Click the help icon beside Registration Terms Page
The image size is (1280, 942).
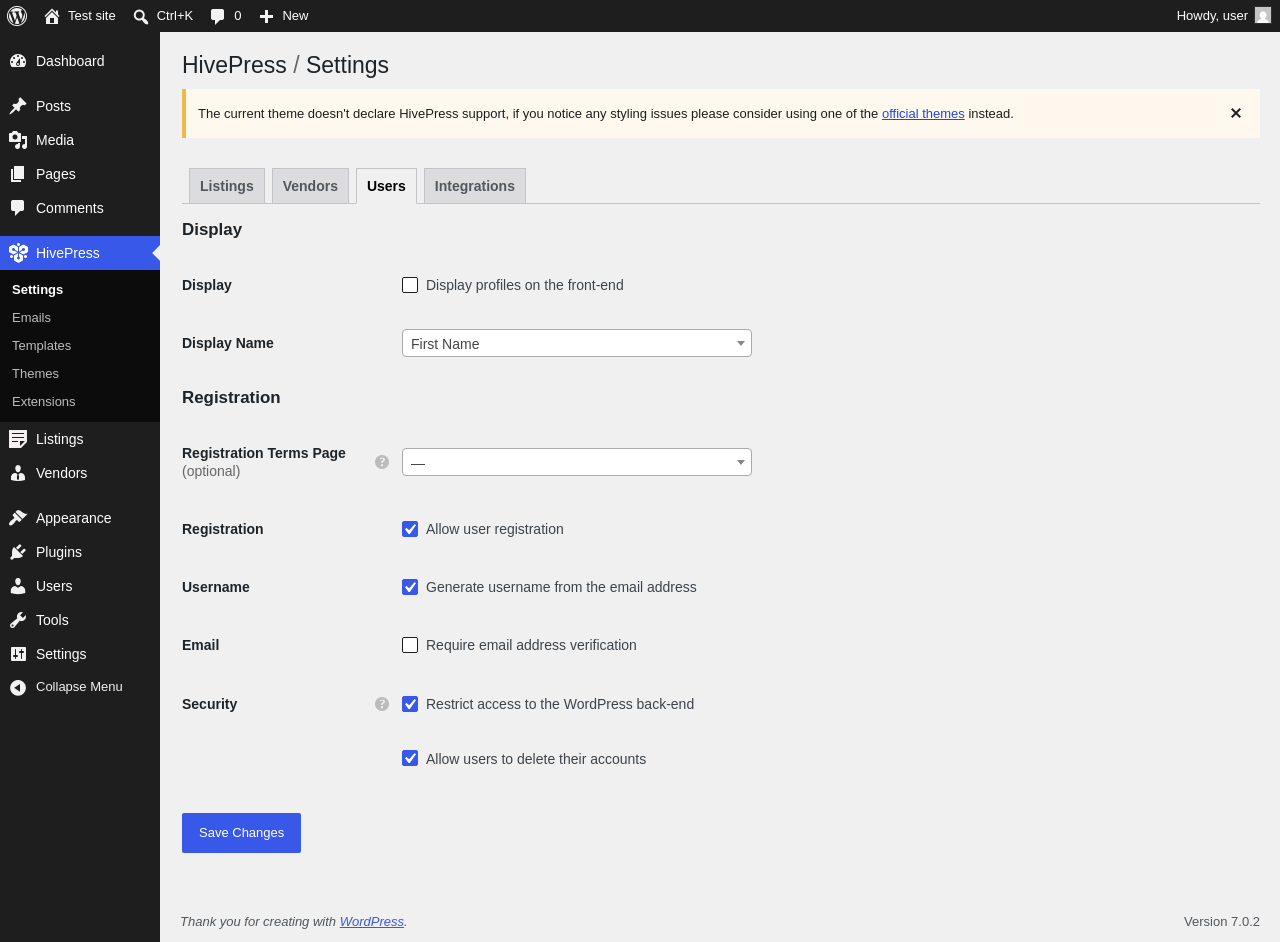[x=382, y=462]
